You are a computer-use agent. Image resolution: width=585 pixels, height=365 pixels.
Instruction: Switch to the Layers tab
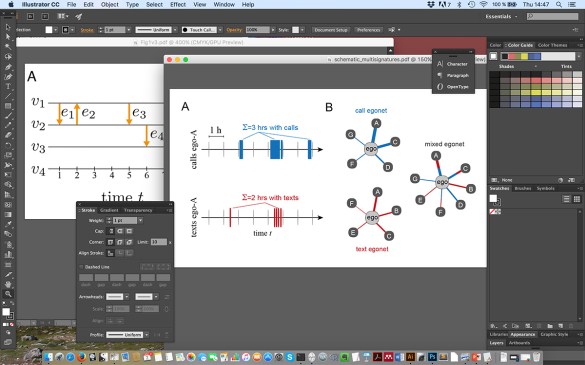[x=496, y=343]
